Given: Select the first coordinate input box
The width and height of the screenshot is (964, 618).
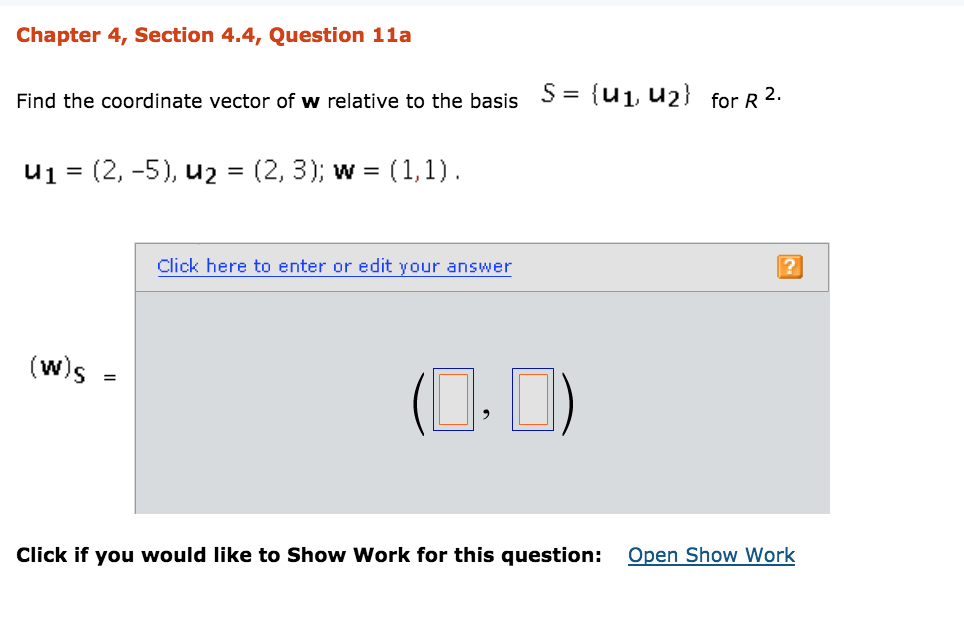Looking at the screenshot, I should (x=453, y=400).
